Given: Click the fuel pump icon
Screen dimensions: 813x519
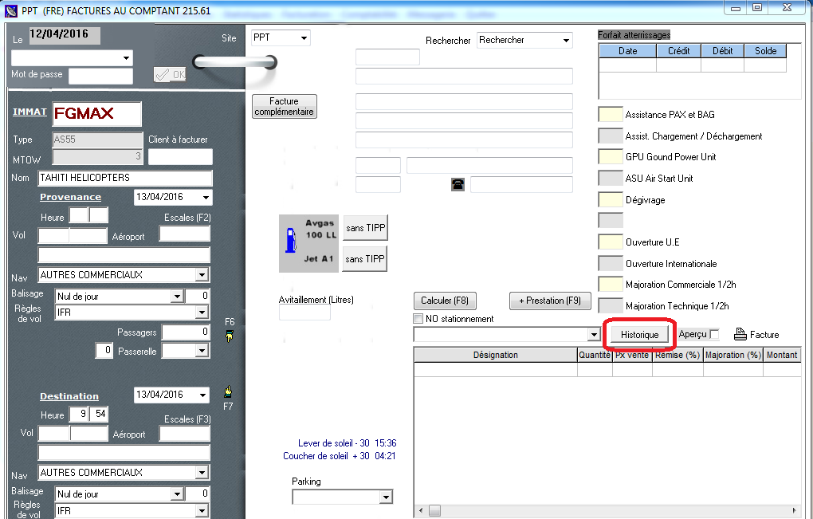Looking at the screenshot, I should click(x=292, y=242).
